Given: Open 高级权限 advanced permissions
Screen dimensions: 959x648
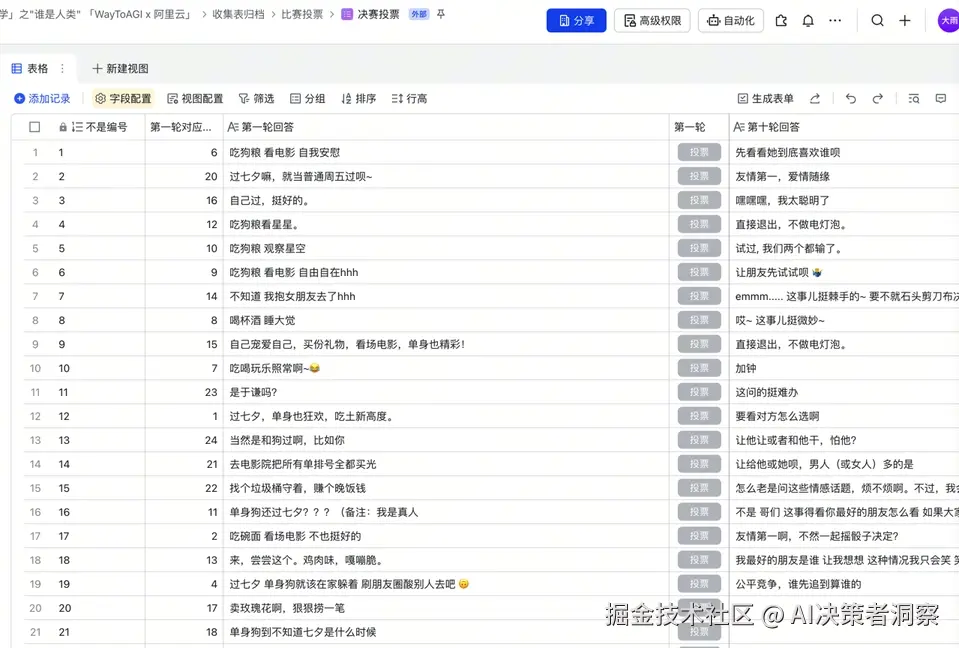Looking at the screenshot, I should (652, 20).
